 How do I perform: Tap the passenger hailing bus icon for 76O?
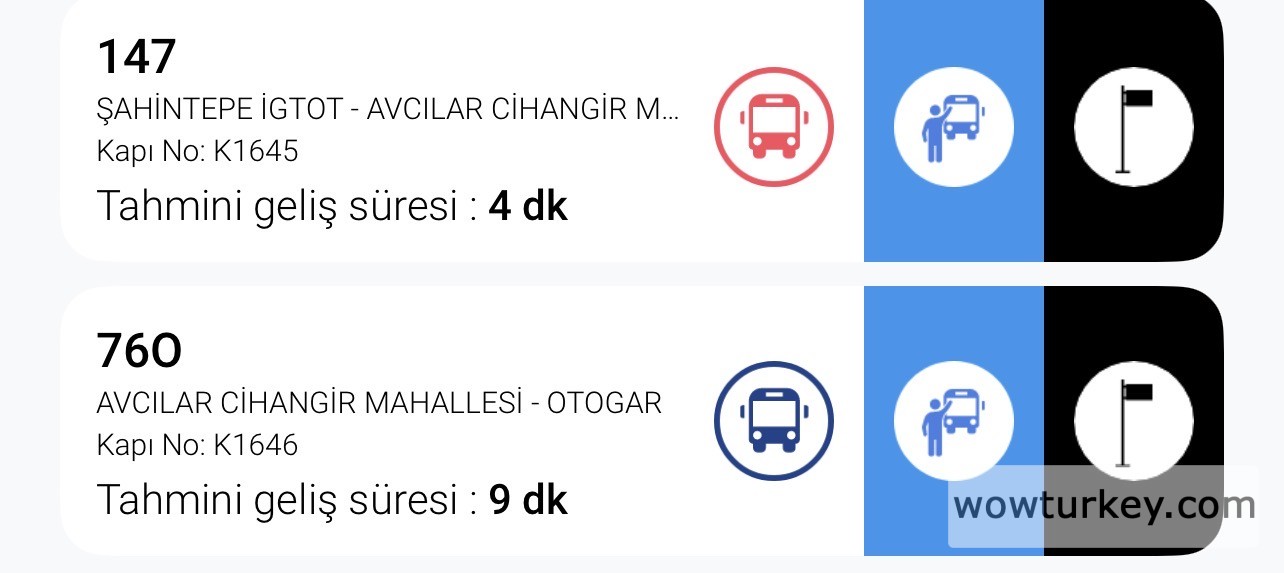point(953,420)
